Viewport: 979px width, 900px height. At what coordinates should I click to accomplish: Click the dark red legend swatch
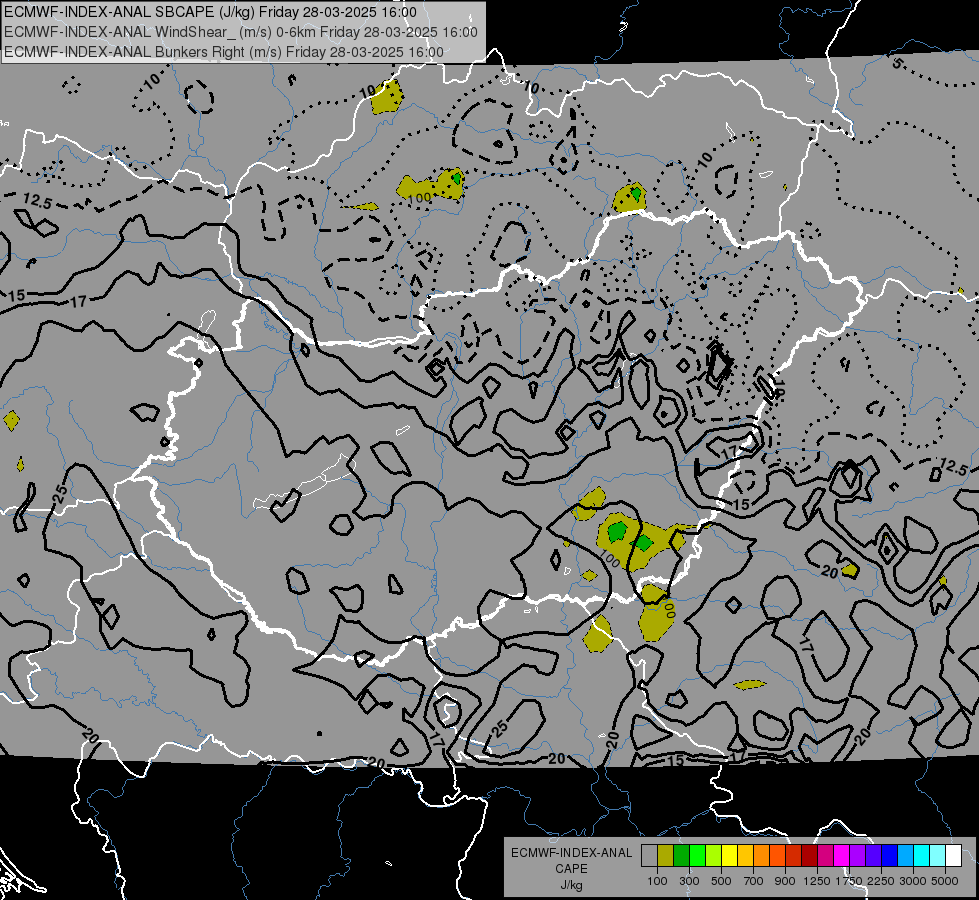point(810,856)
